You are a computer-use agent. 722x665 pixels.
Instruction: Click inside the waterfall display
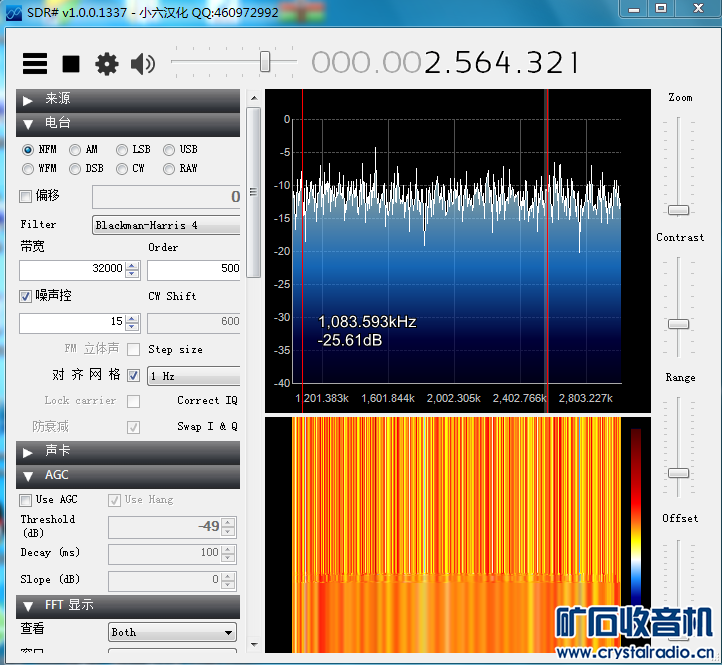(x=456, y=534)
